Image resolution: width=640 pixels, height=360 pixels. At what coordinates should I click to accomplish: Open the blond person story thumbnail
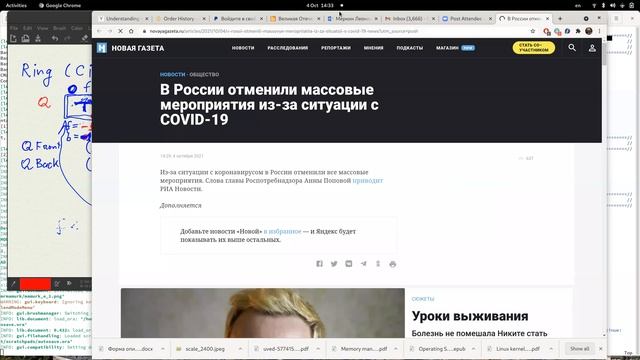tap(262, 313)
